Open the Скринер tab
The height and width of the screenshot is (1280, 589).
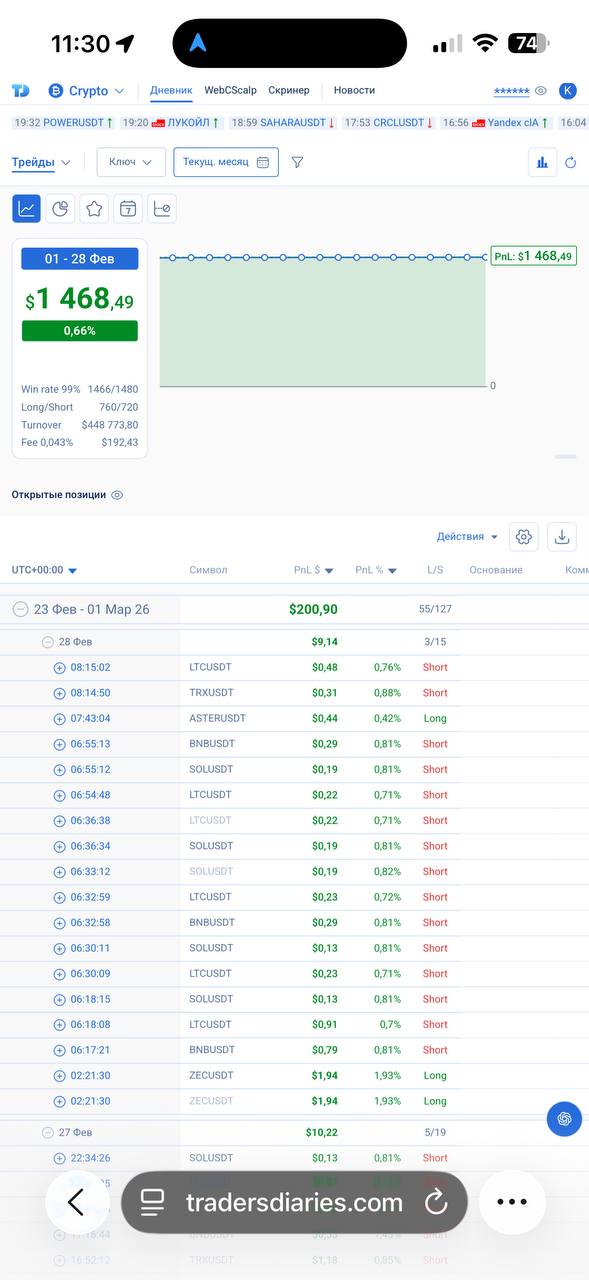point(289,90)
